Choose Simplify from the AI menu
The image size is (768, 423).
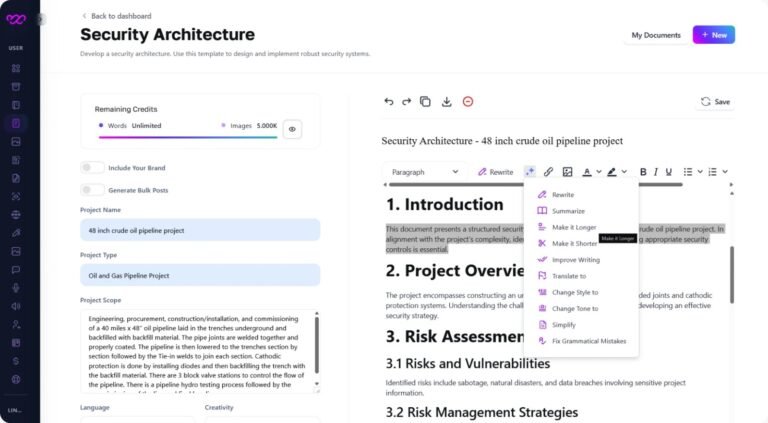click(x=581, y=325)
